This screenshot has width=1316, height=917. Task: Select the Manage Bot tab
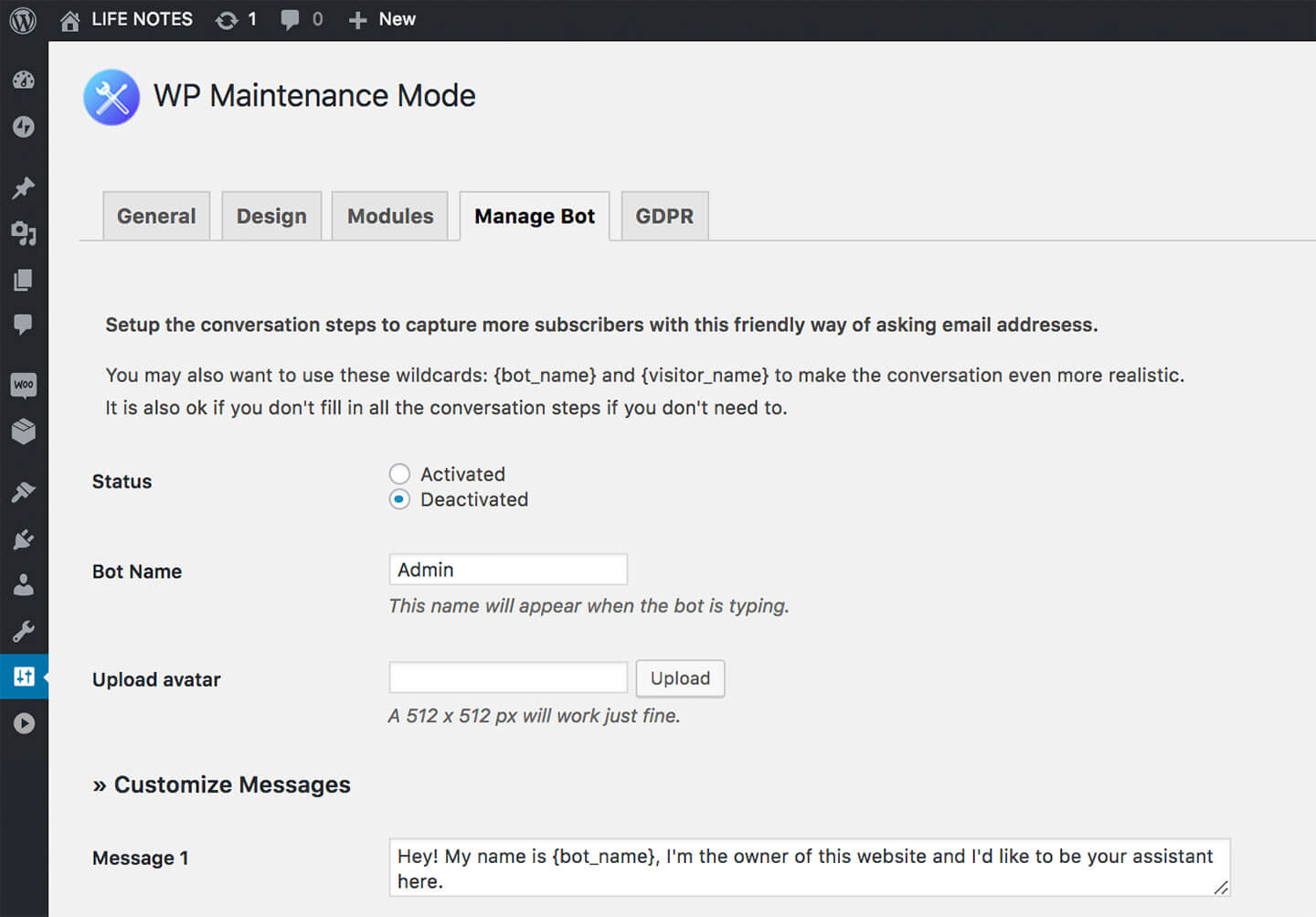535,216
